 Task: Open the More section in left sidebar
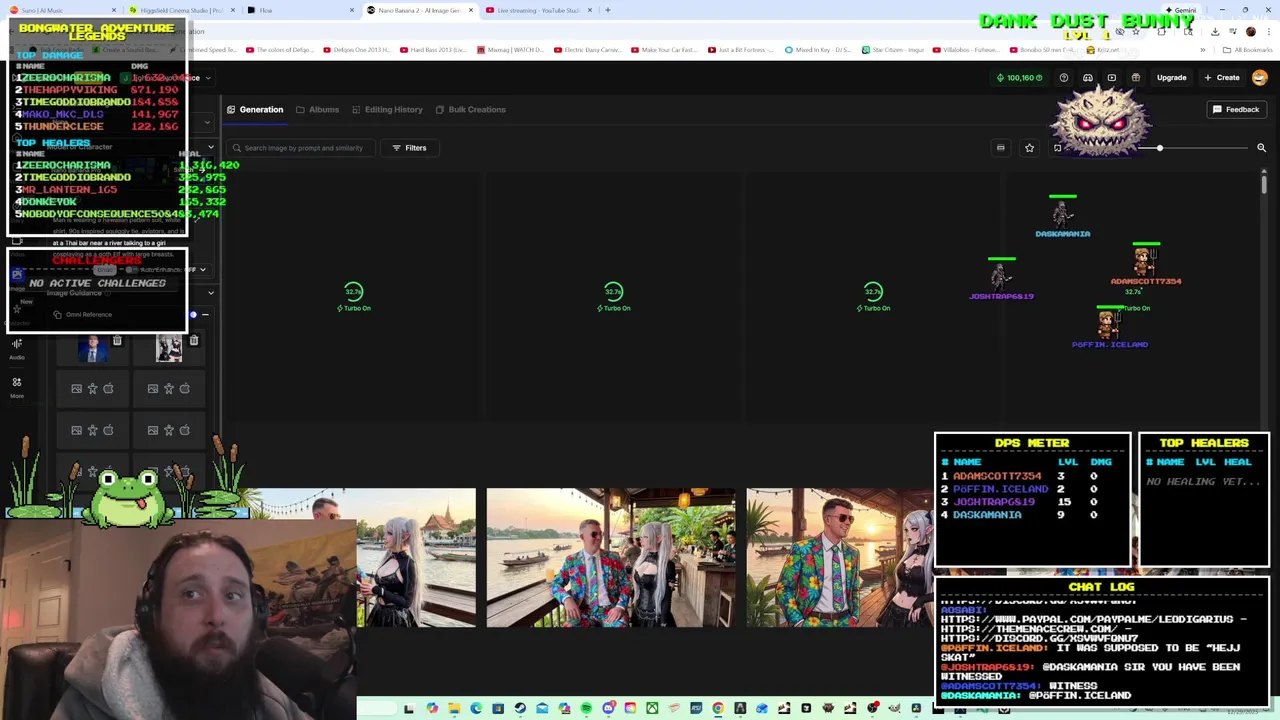[x=17, y=387]
